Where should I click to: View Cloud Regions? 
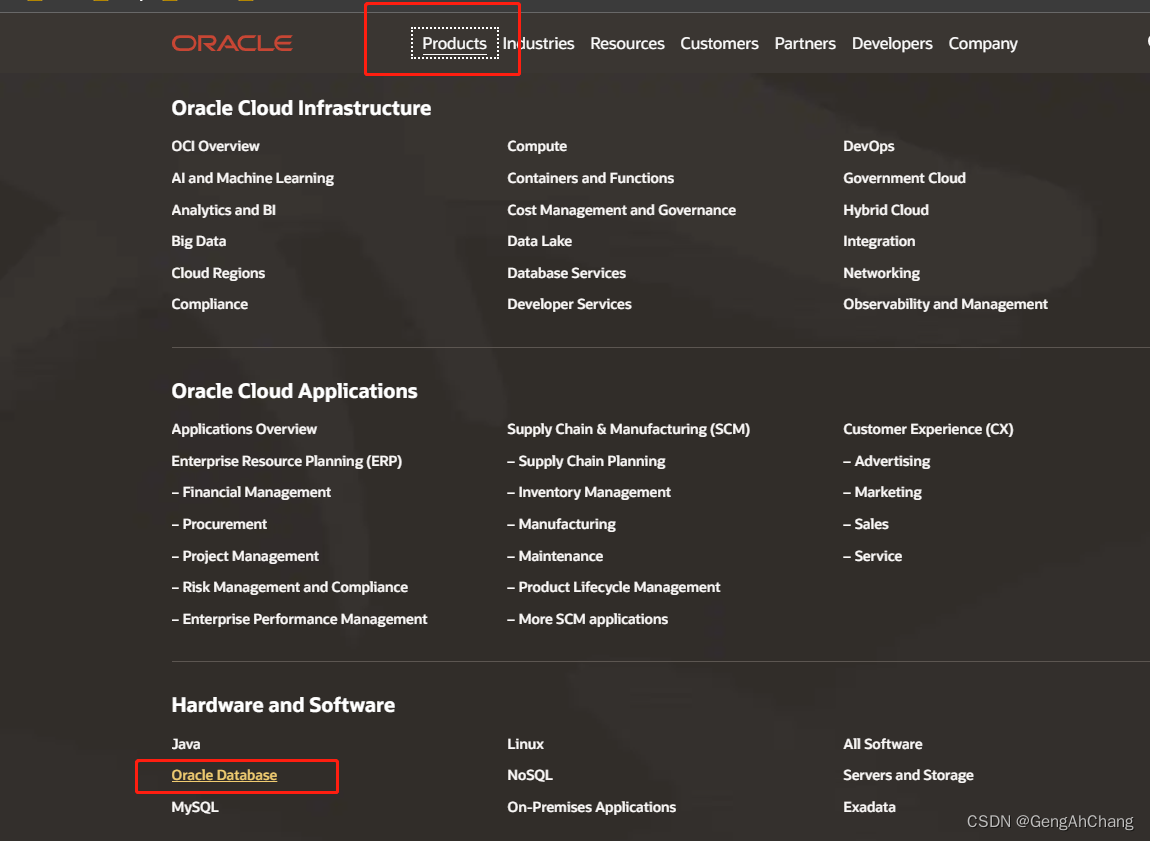click(x=218, y=273)
